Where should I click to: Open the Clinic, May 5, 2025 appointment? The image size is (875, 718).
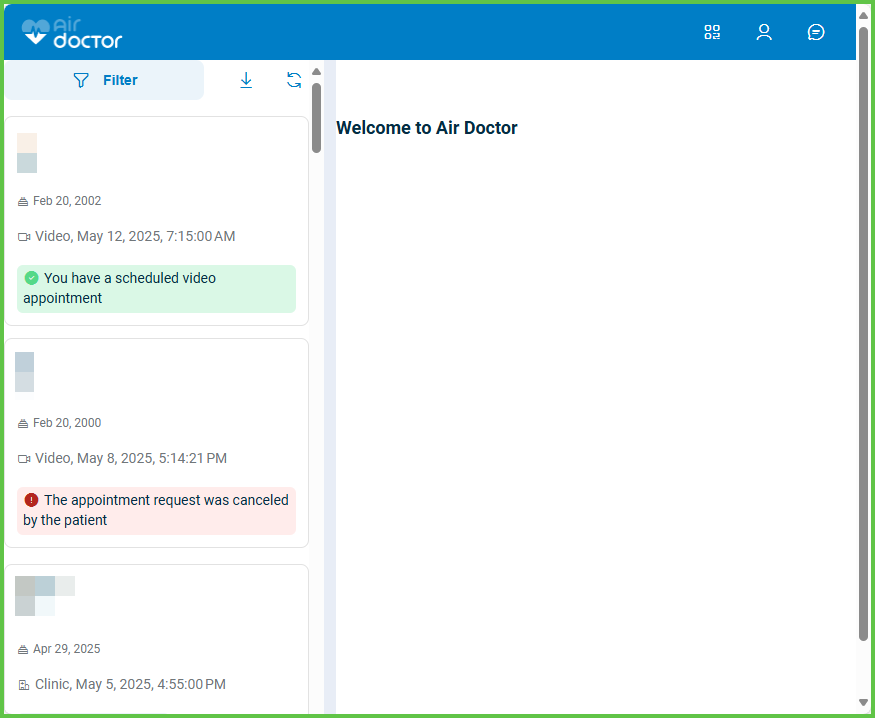pyautogui.click(x=130, y=685)
